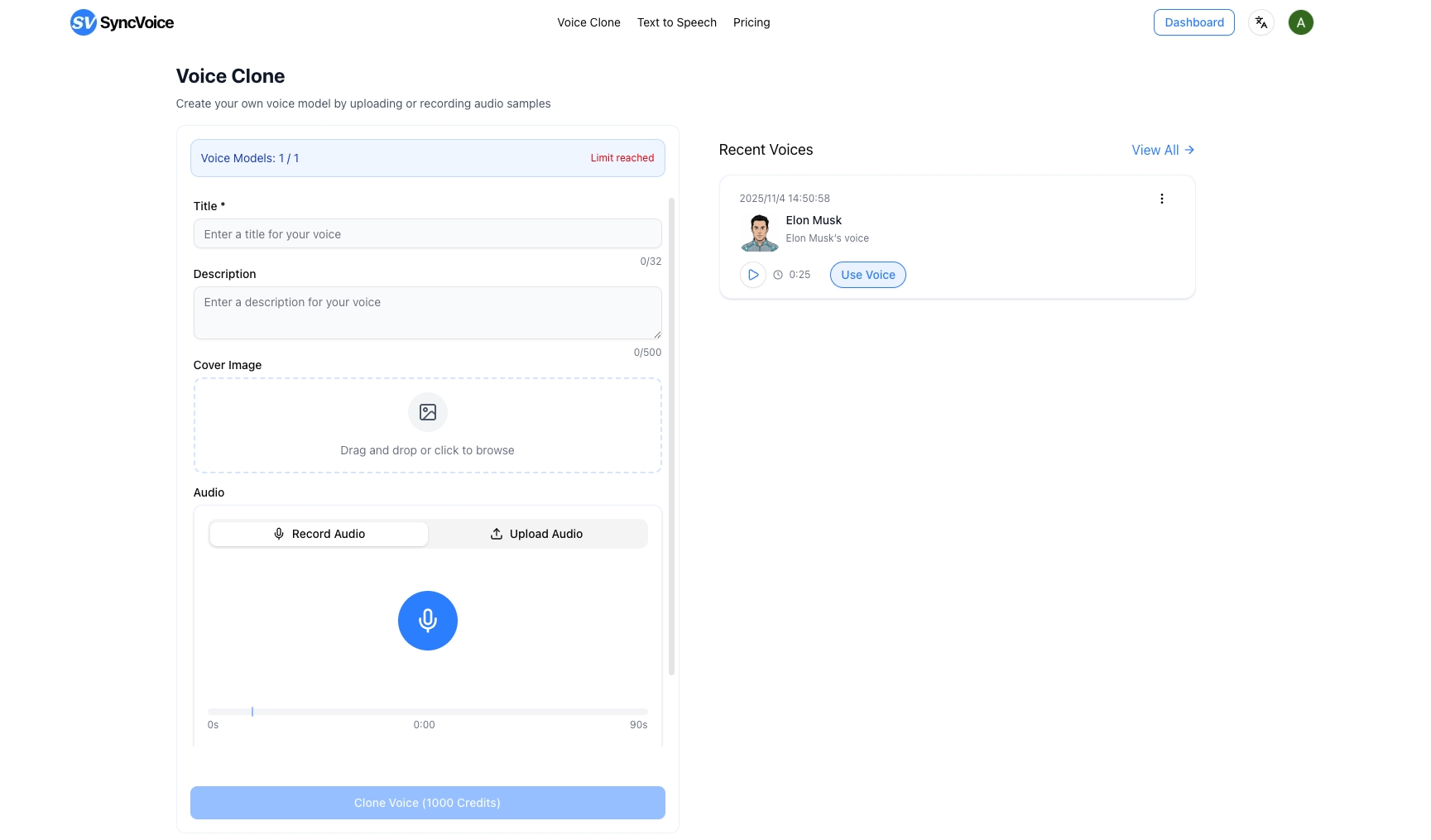Switch to the Record Audio tab
This screenshot has width=1431, height=840.
click(x=319, y=534)
